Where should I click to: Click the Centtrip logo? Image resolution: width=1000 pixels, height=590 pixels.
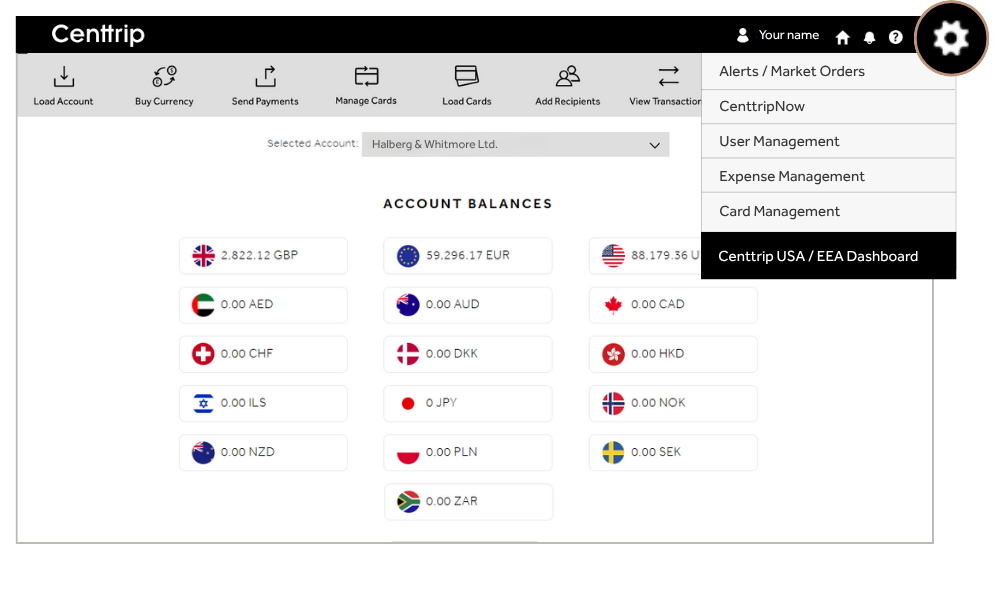98,34
